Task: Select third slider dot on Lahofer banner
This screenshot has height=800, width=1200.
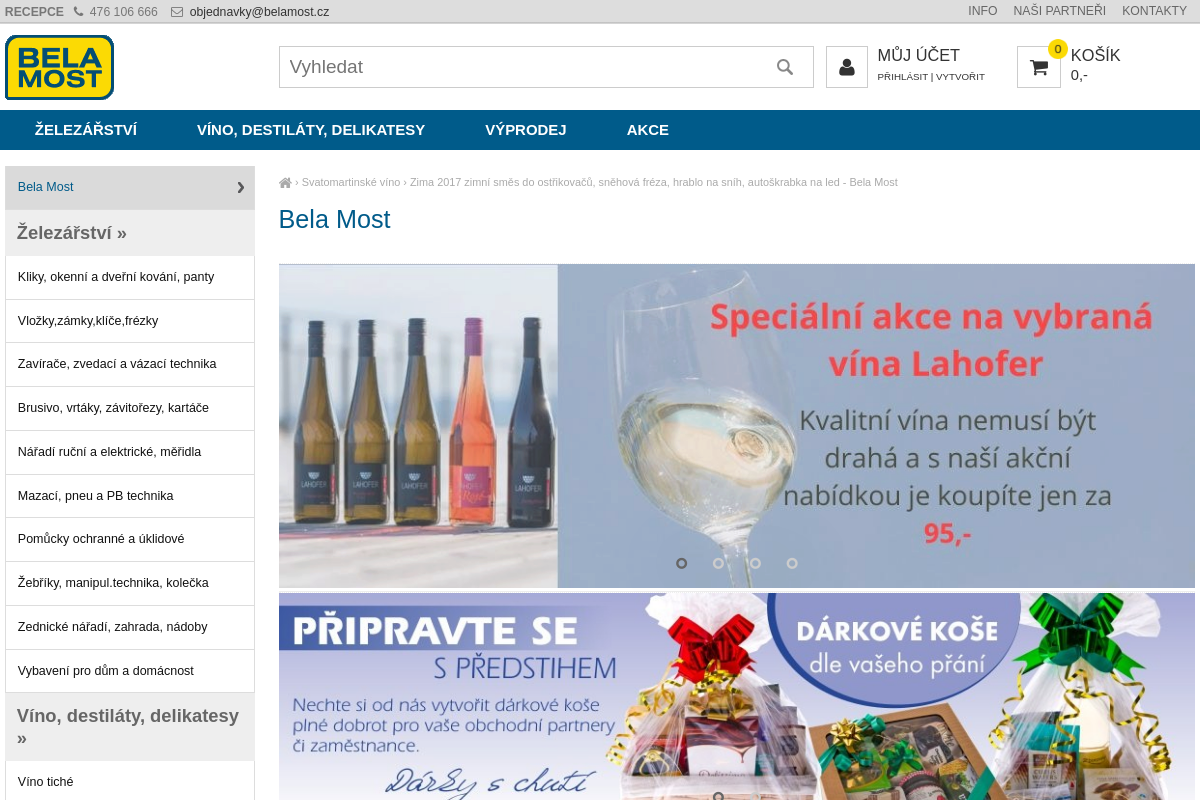Action: pyautogui.click(x=755, y=563)
